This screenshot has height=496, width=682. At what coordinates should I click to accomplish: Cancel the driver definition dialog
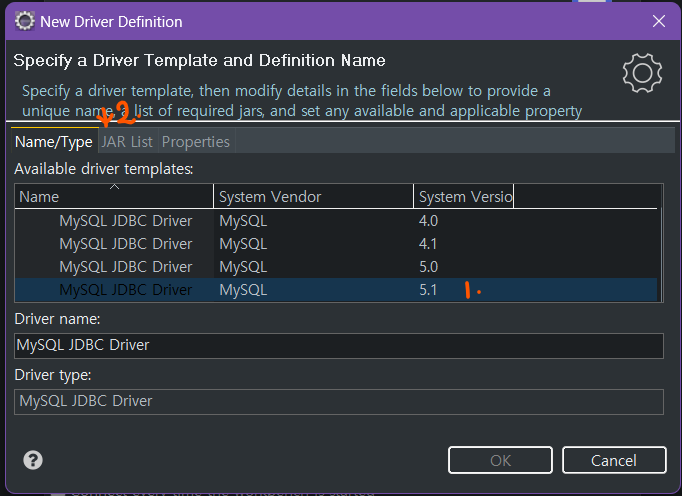614,460
